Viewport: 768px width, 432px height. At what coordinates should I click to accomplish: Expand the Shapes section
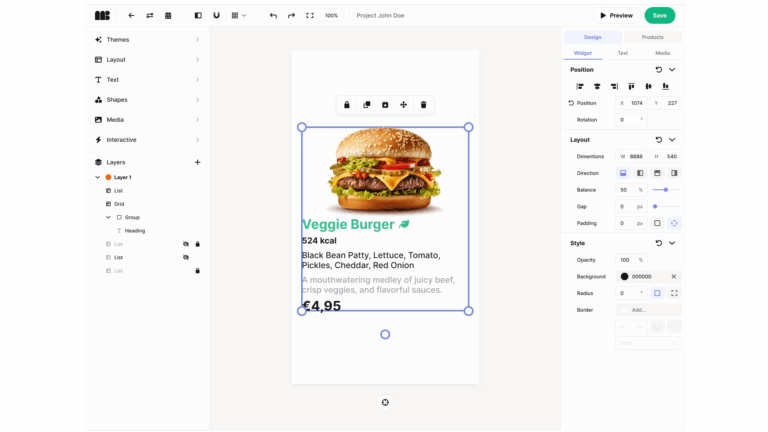[147, 100]
